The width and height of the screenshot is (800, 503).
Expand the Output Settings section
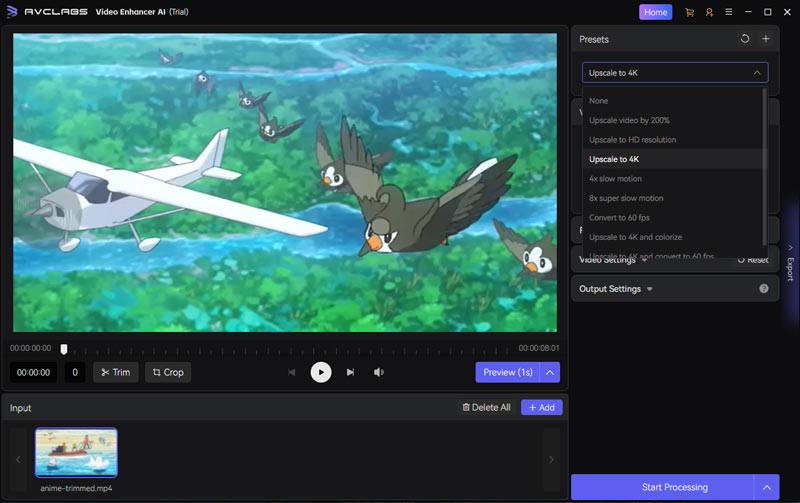616,289
